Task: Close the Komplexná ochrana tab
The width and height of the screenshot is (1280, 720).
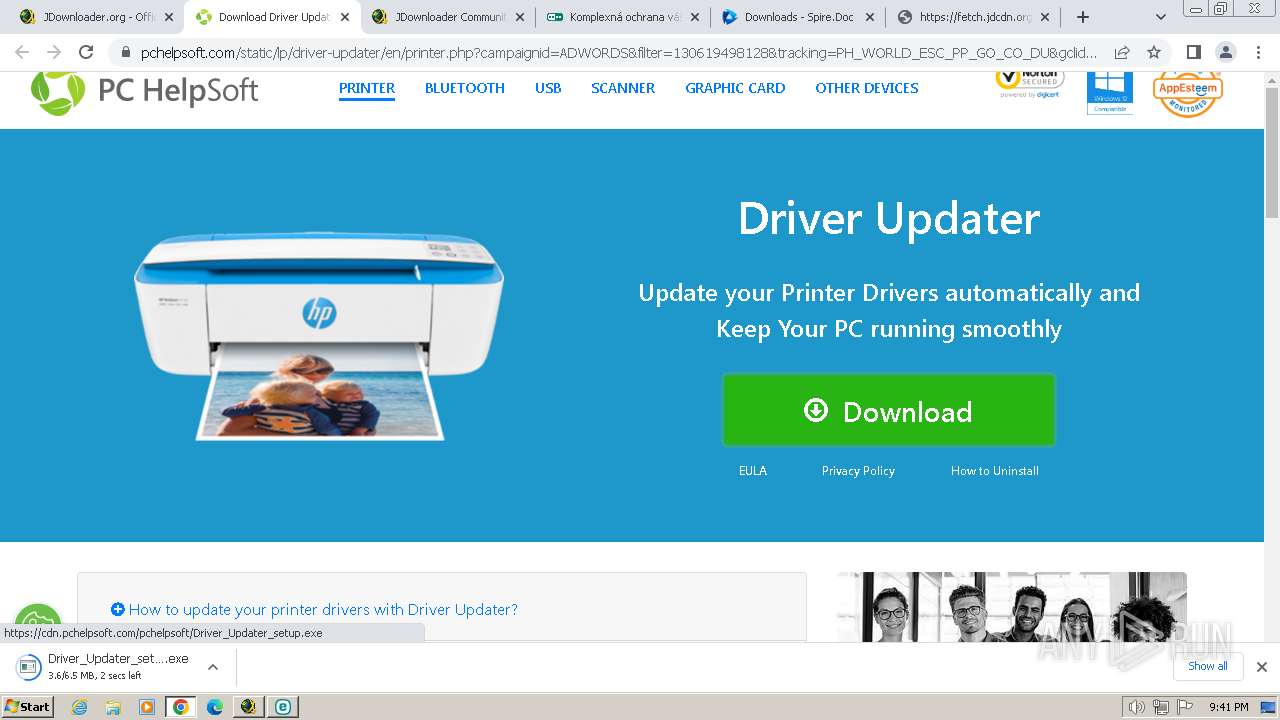Action: click(695, 17)
